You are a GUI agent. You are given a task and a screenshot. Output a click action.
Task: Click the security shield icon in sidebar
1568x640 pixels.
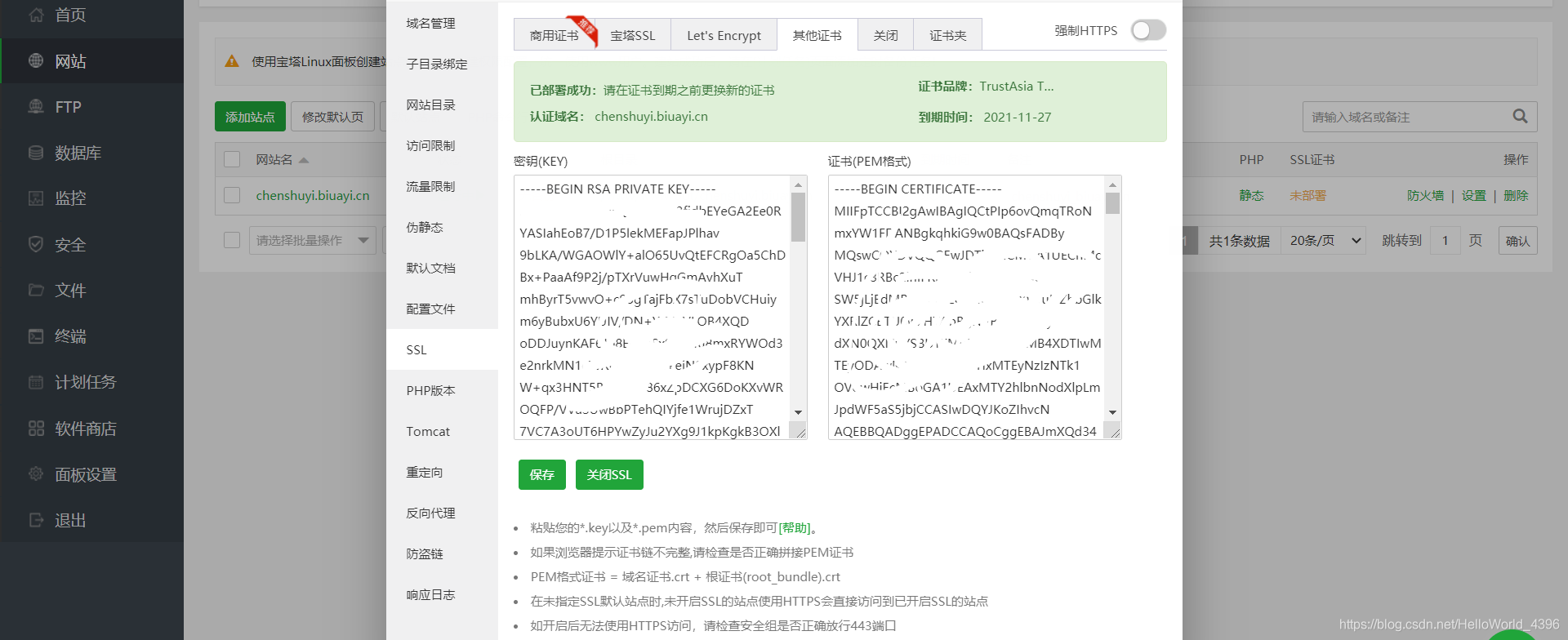coord(36,244)
